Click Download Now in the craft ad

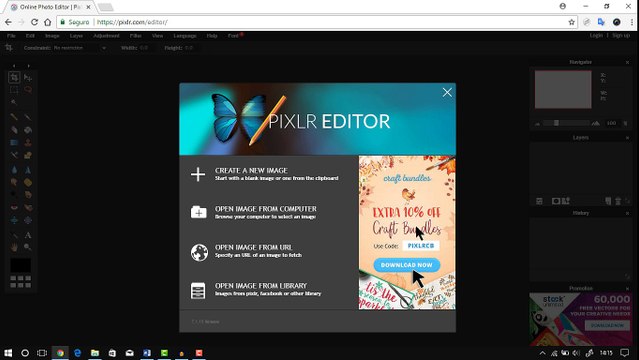(x=407, y=265)
